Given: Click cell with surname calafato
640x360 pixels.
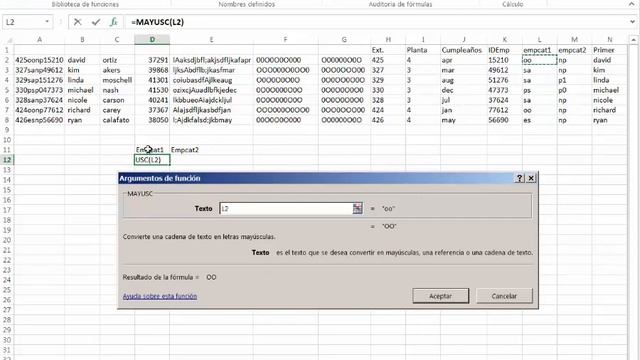Looking at the screenshot, I should pos(117,120).
